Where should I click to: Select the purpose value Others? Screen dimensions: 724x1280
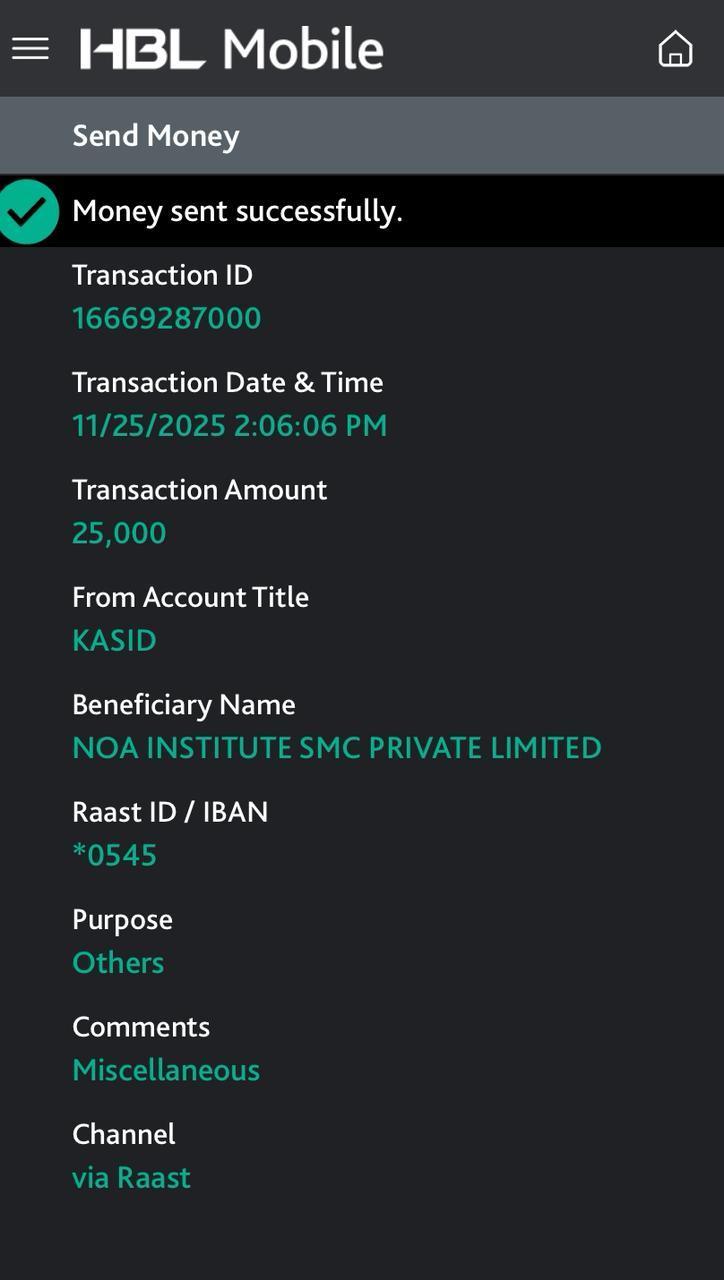[118, 963]
